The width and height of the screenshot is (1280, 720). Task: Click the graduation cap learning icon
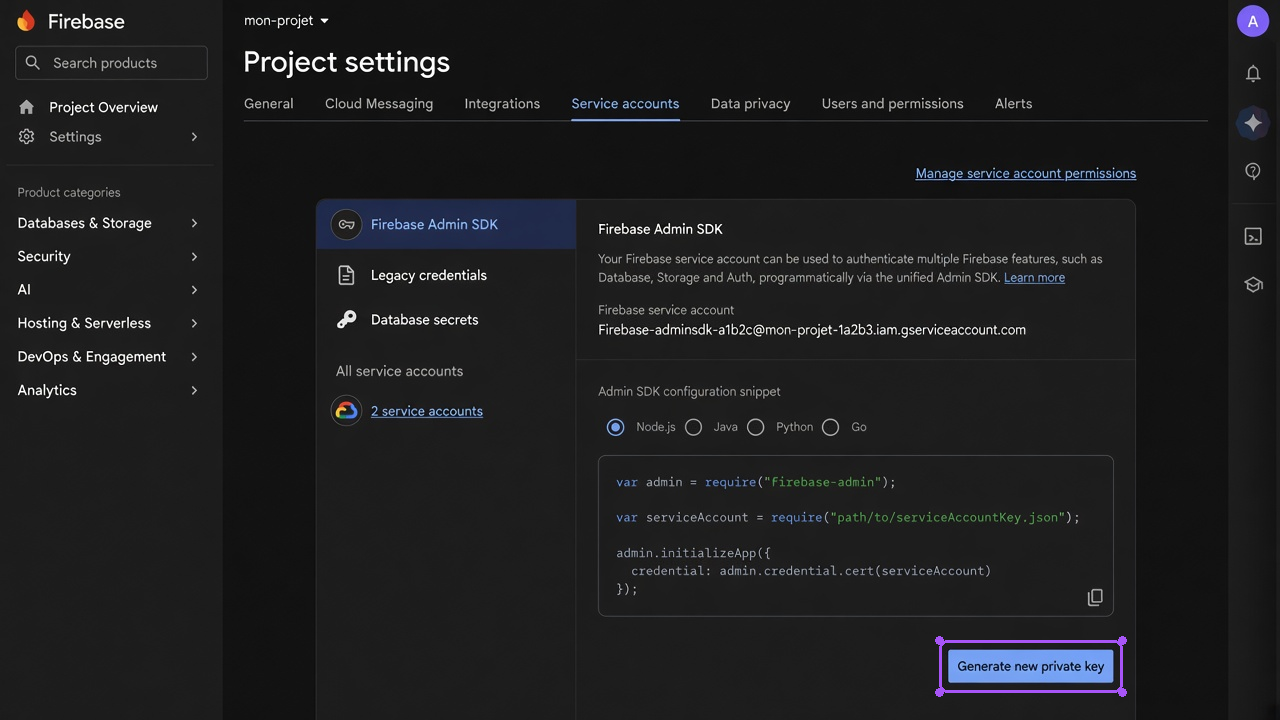click(x=1253, y=285)
